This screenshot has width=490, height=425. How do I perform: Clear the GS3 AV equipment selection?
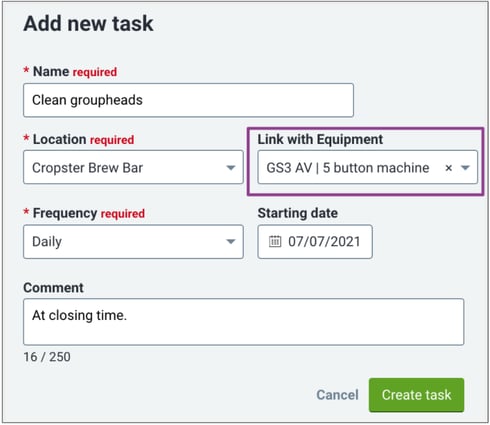point(448,168)
